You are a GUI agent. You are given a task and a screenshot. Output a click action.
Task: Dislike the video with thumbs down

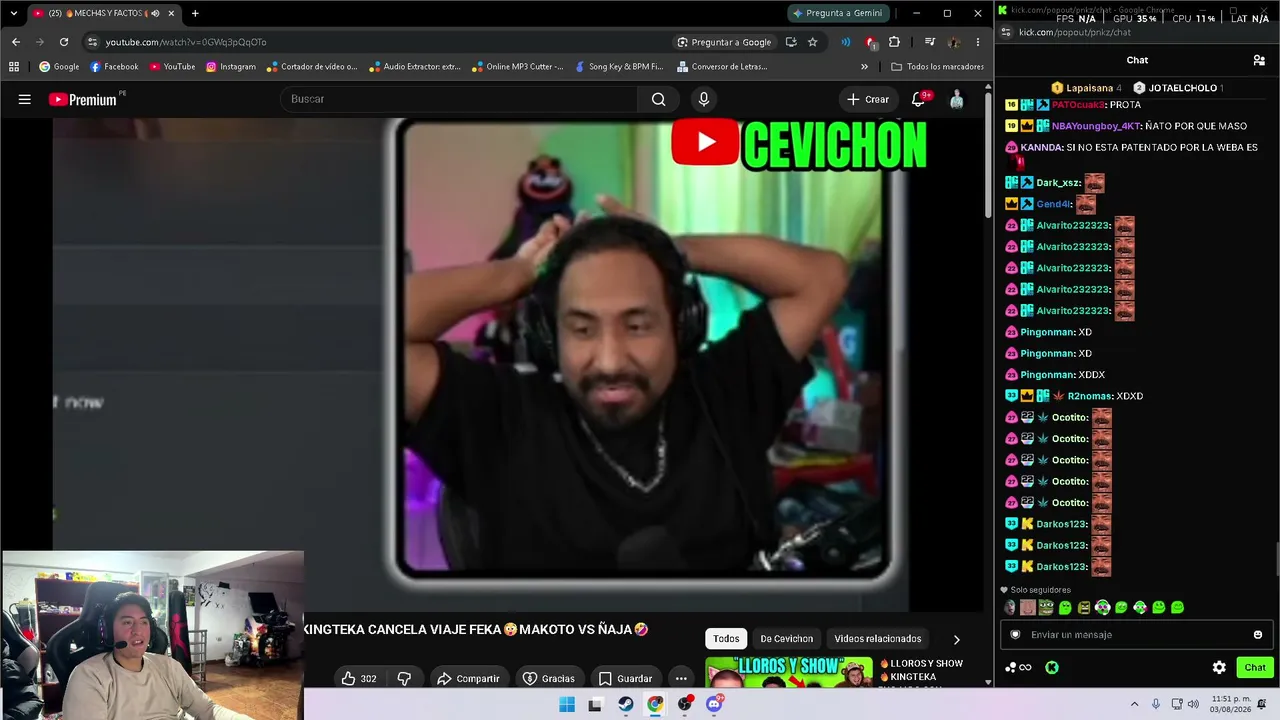point(404,678)
